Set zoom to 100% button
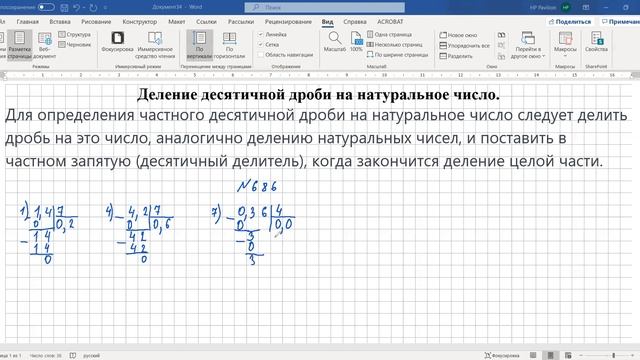Viewport: 640px width, 360px height. [x=356, y=42]
